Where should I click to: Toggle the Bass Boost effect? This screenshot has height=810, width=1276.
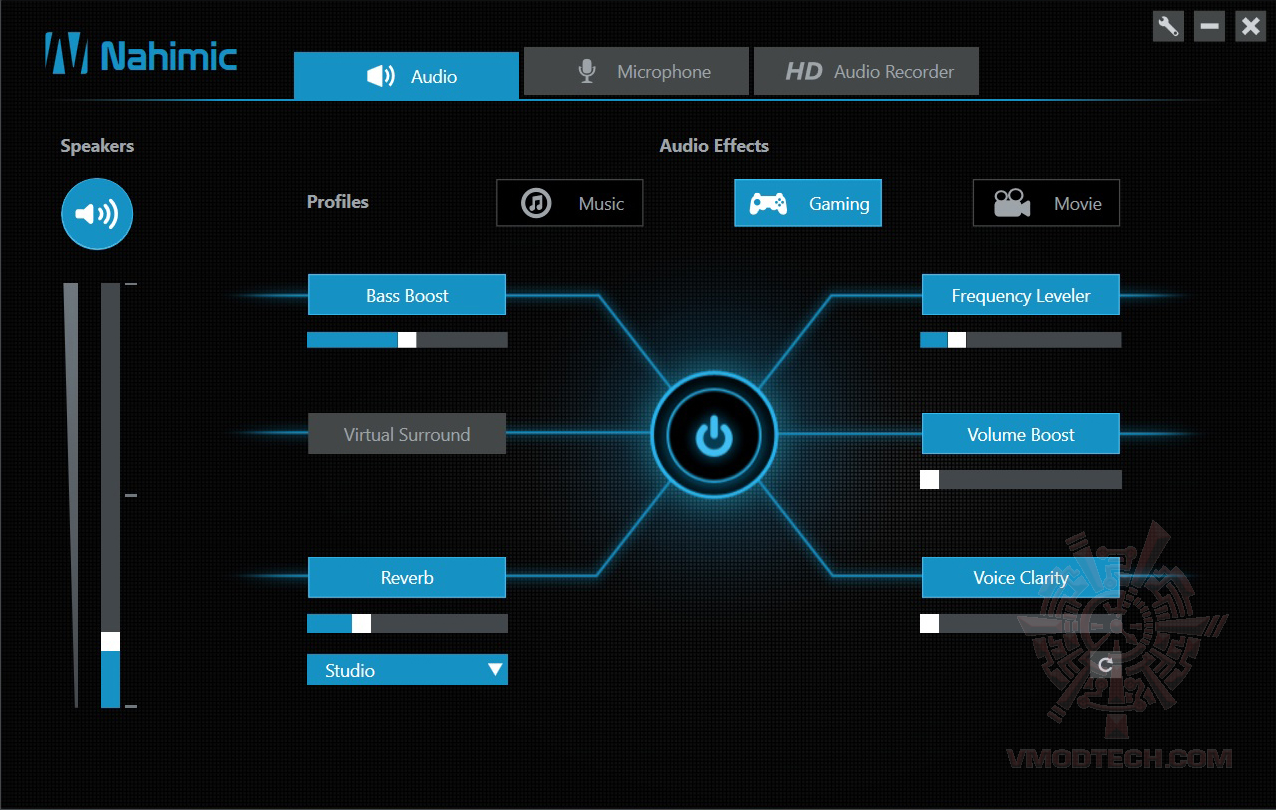click(x=407, y=295)
